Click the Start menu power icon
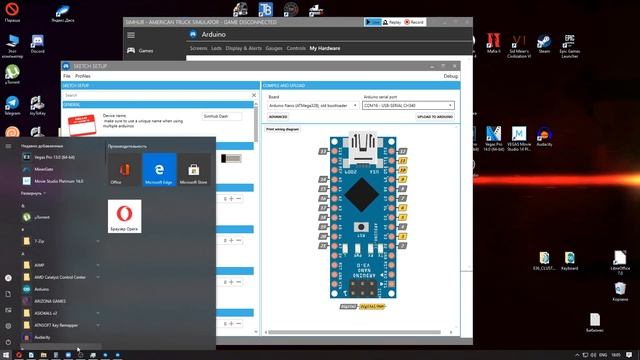This screenshot has height=360, width=640. point(8,342)
